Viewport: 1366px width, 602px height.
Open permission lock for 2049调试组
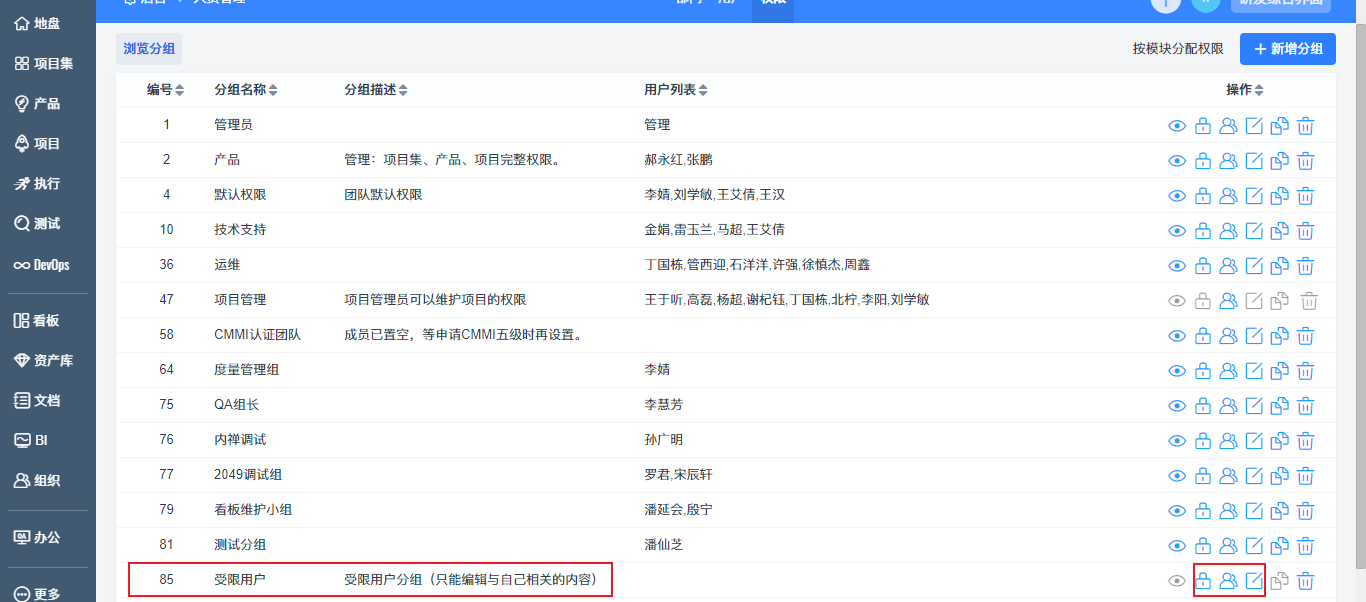[x=1203, y=476]
